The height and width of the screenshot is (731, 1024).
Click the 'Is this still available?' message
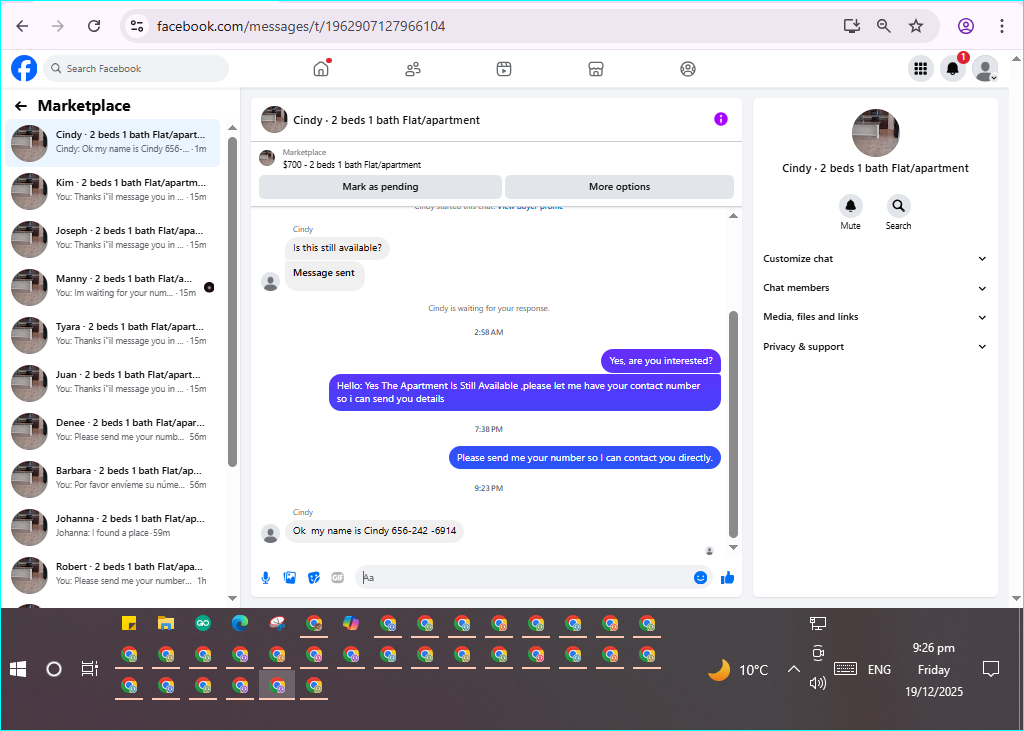point(337,248)
